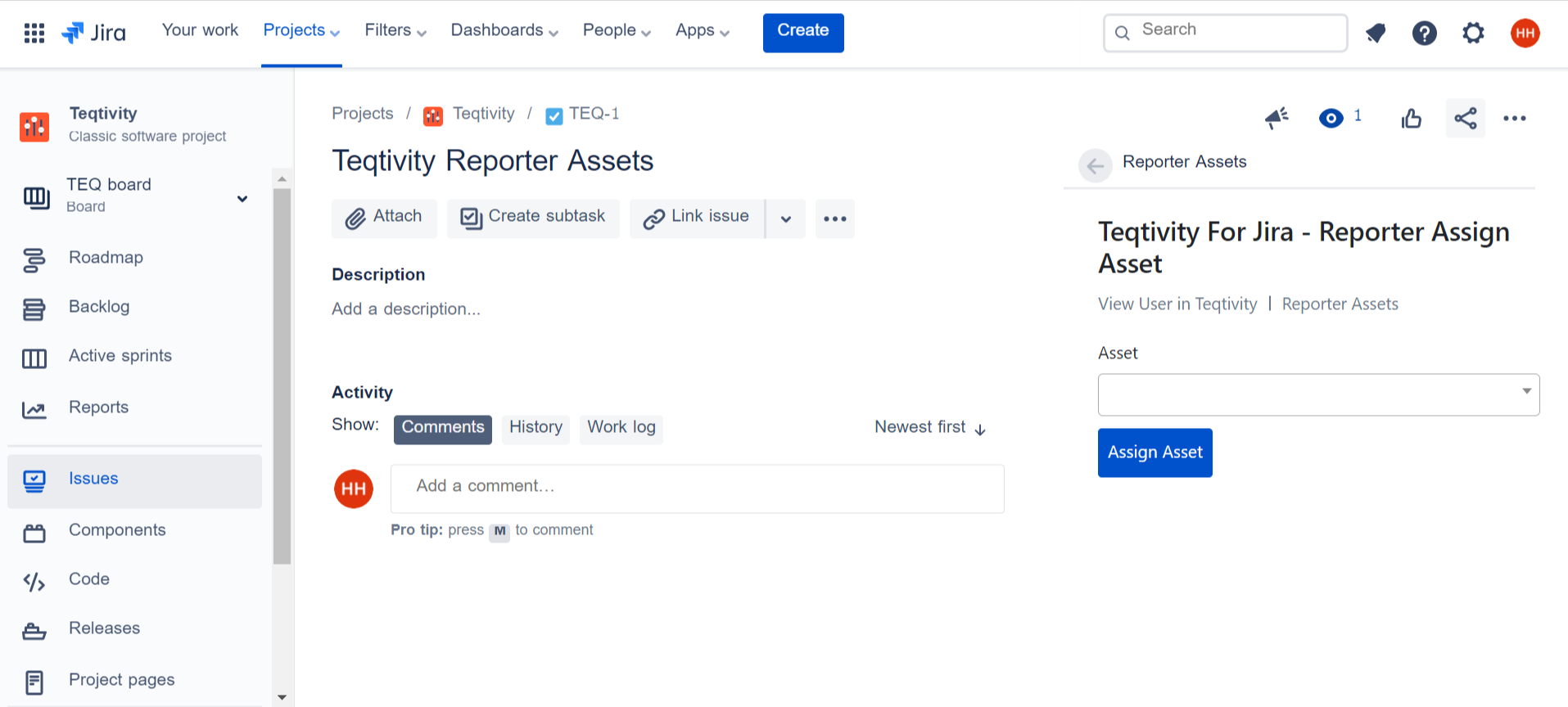Open the Reporter Assets link
This screenshot has height=707, width=1568.
tap(1340, 304)
